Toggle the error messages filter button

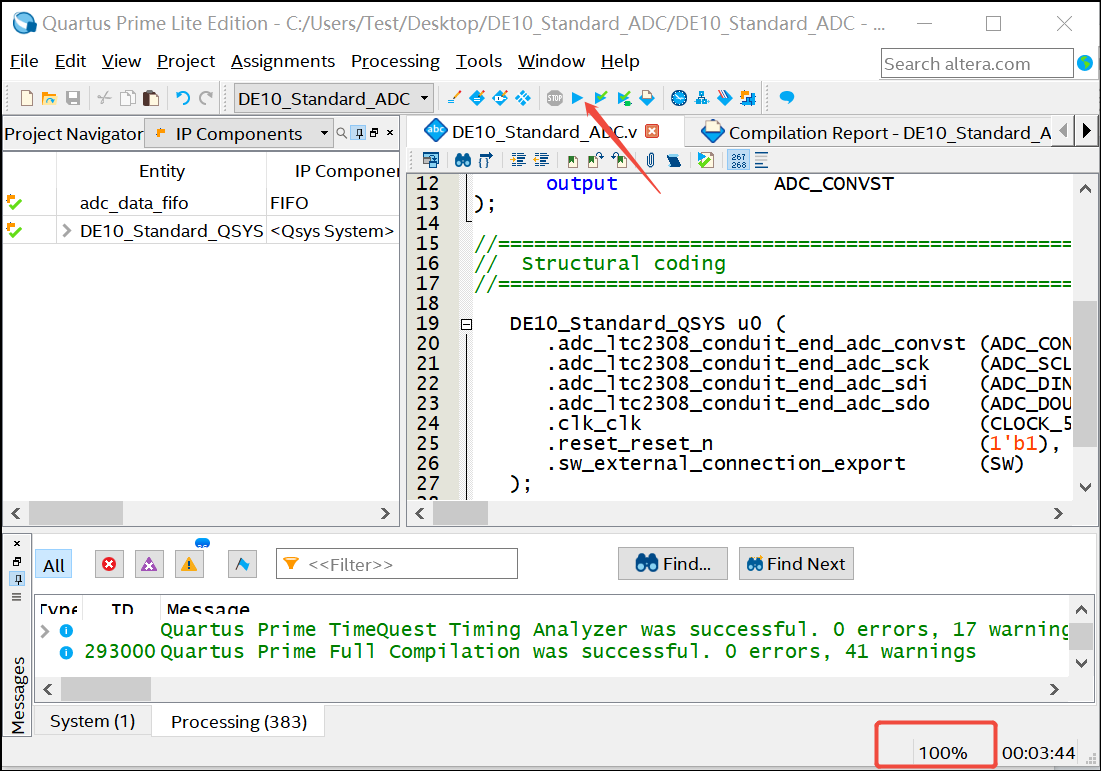coord(109,565)
